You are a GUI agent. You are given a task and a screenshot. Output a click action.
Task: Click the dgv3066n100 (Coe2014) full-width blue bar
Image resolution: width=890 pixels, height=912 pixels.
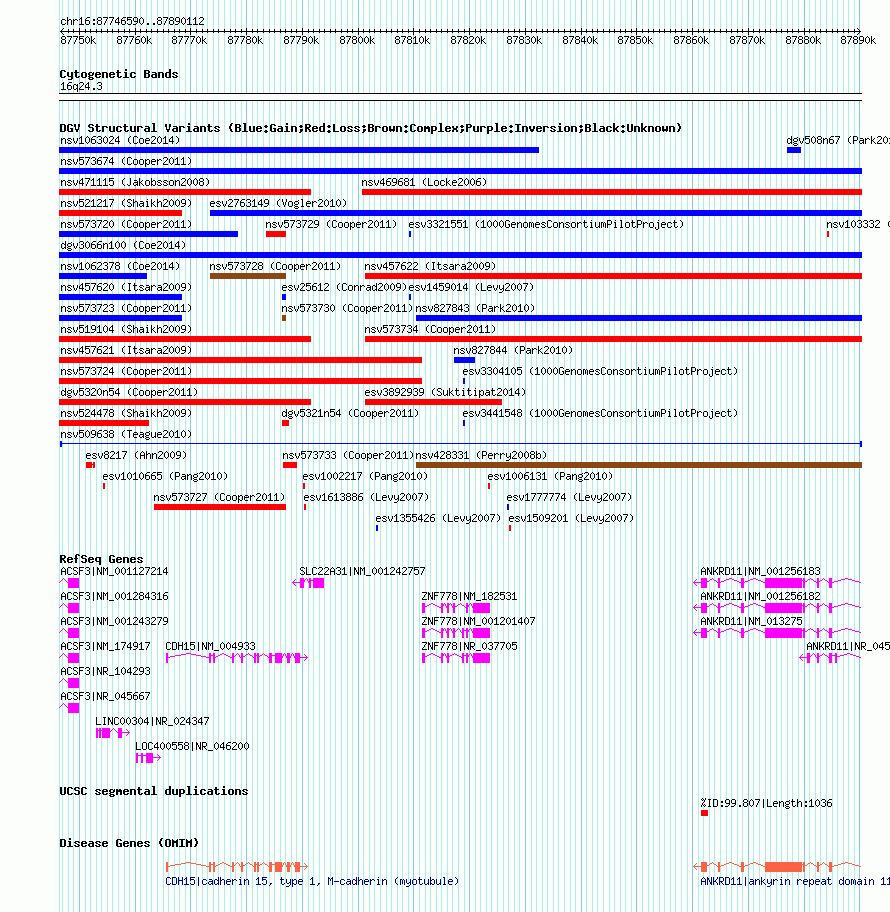click(461, 255)
